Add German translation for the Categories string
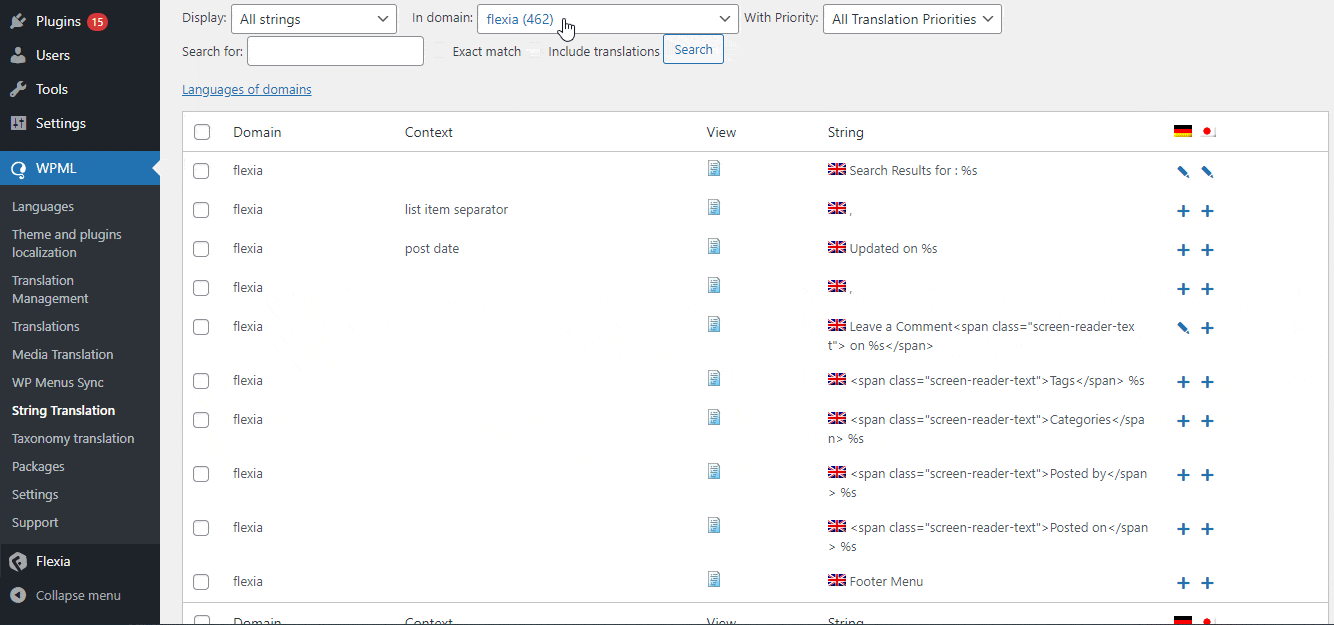The height and width of the screenshot is (625, 1334). coord(1183,421)
